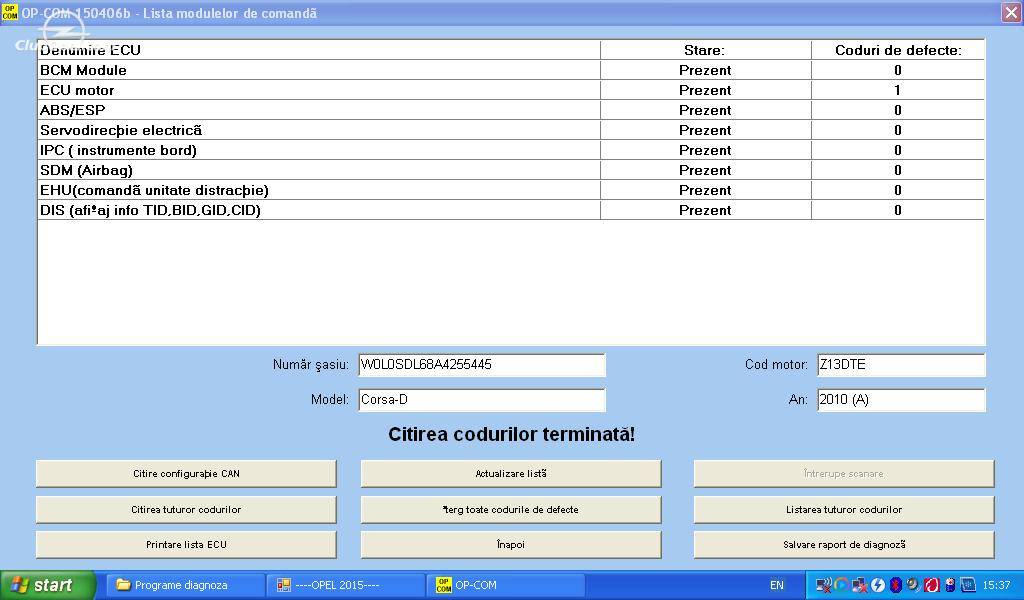Select the ABS/ESP row
The height and width of the screenshot is (600, 1024).
(x=511, y=110)
